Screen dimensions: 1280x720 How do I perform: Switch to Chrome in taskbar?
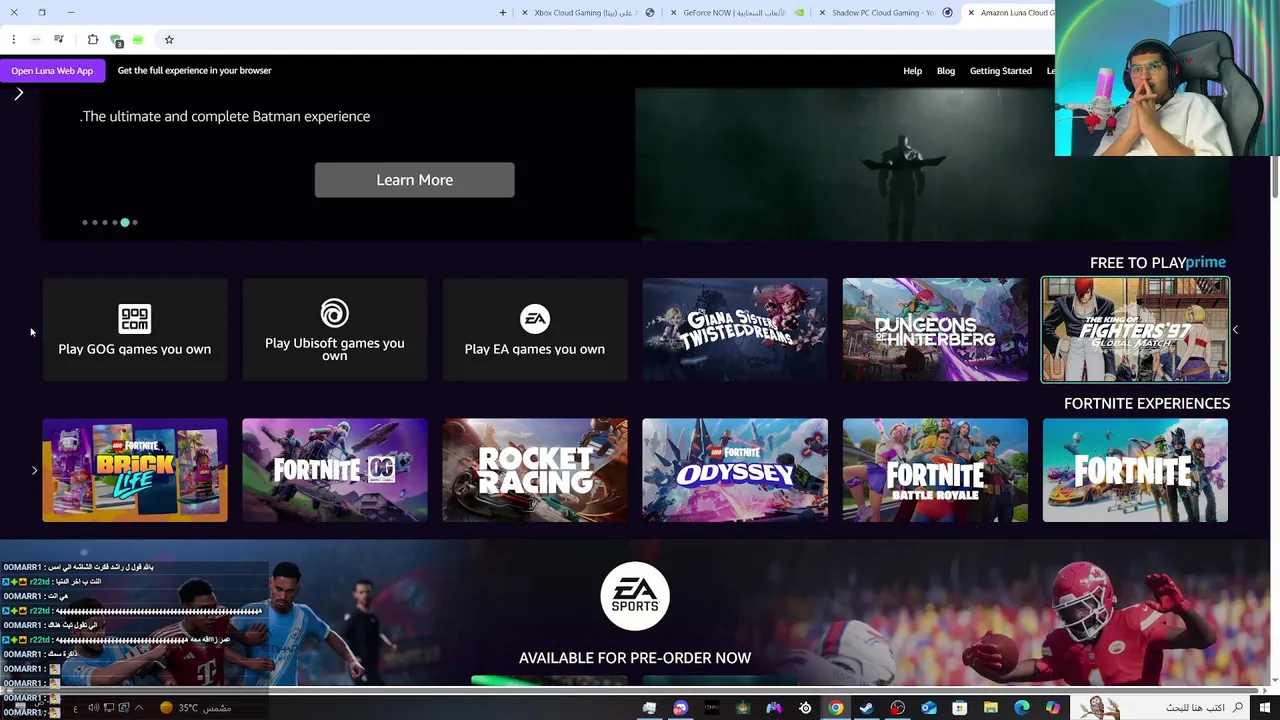pos(836,708)
